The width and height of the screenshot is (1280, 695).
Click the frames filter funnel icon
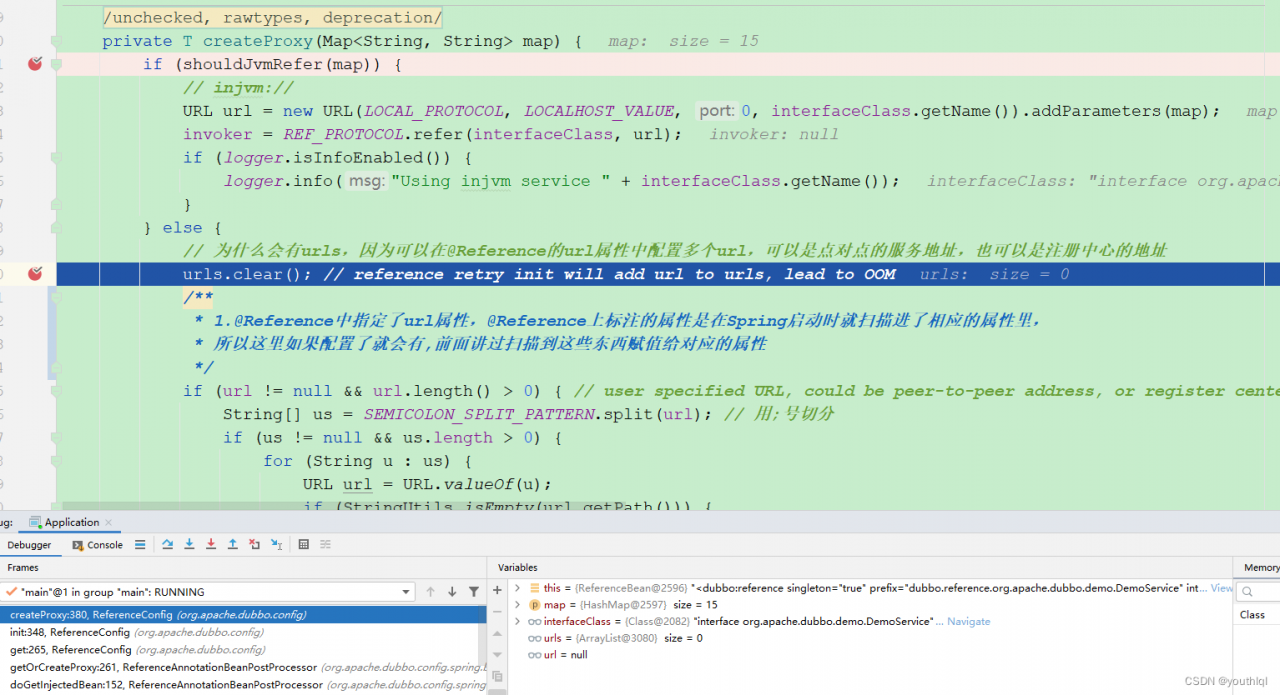(474, 592)
